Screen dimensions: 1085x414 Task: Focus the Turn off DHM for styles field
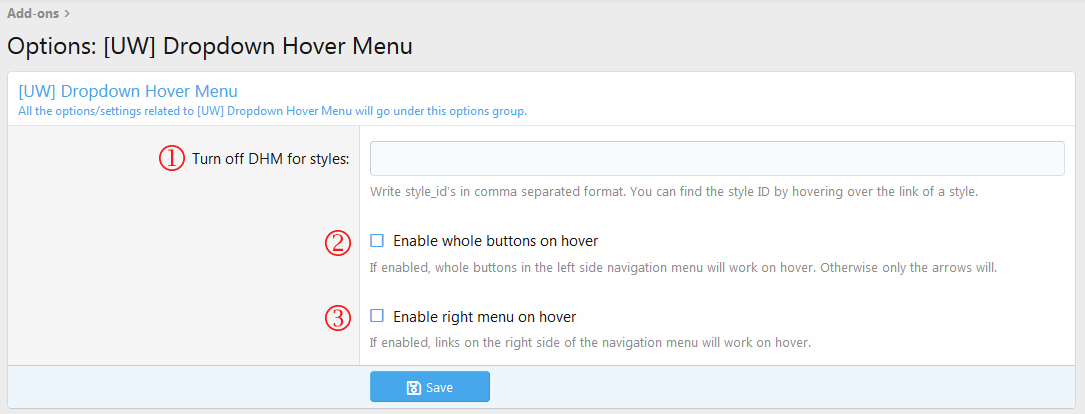717,159
